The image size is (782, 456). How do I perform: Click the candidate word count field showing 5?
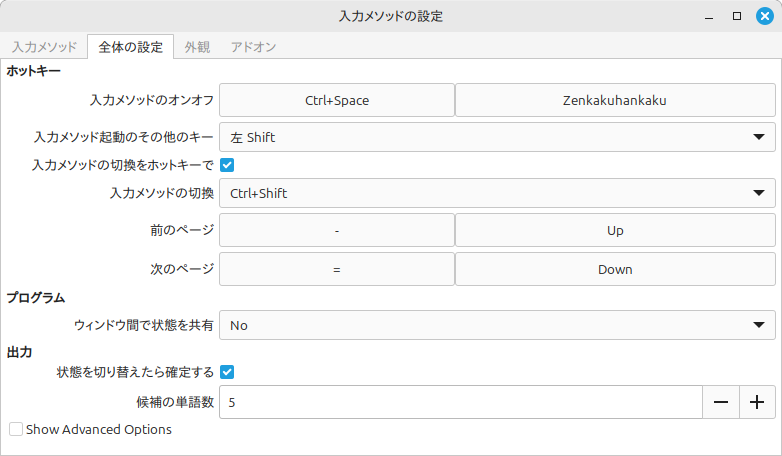[x=461, y=402]
